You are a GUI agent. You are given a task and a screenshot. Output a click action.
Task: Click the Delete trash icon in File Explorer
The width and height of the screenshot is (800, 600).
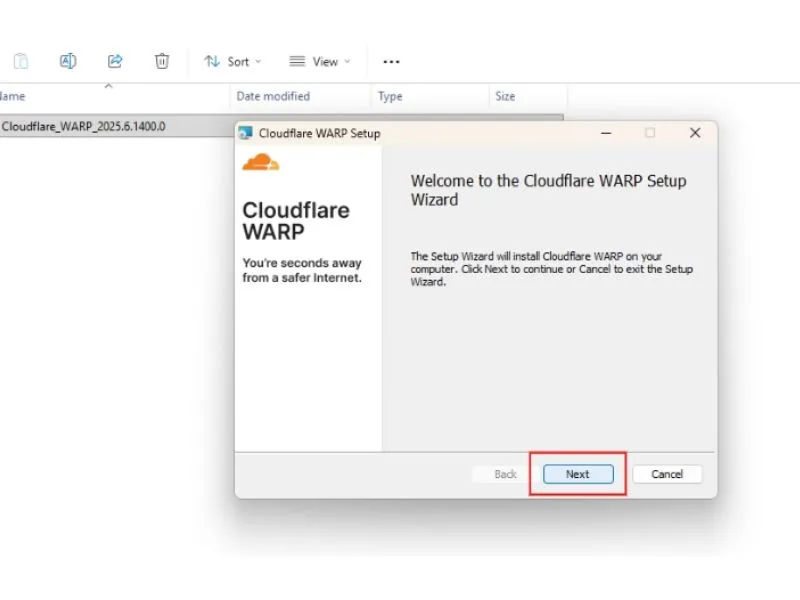162,61
